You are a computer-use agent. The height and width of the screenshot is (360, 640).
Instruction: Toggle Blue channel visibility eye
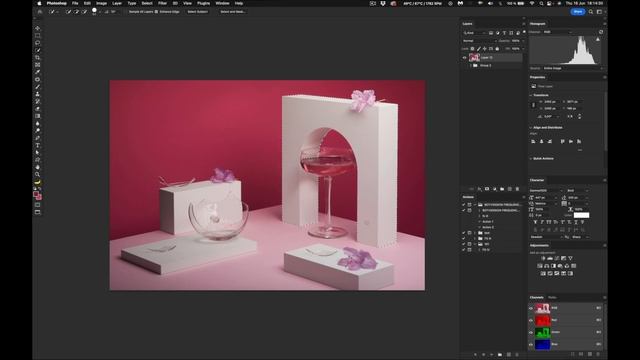point(531,344)
